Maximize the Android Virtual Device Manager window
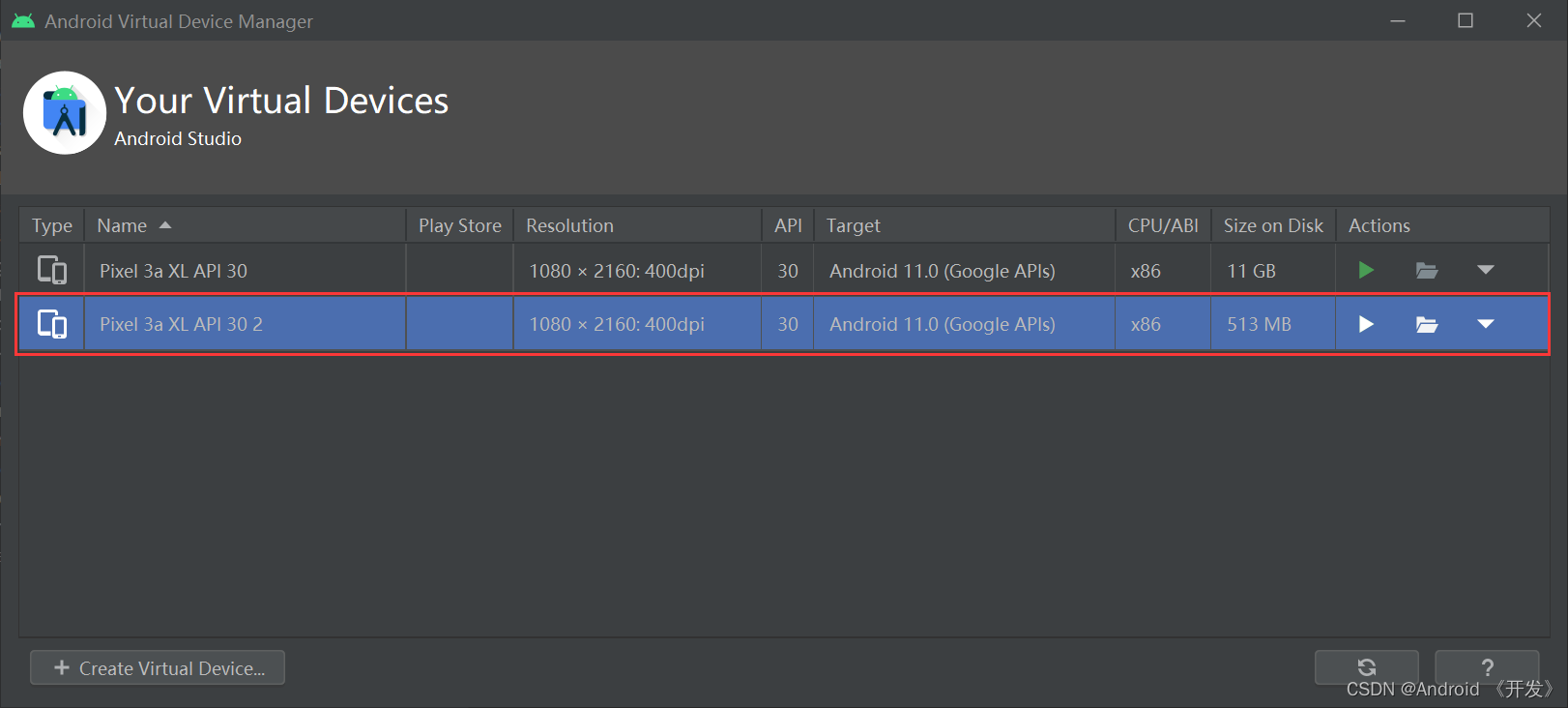This screenshot has height=708, width=1568. (1466, 20)
